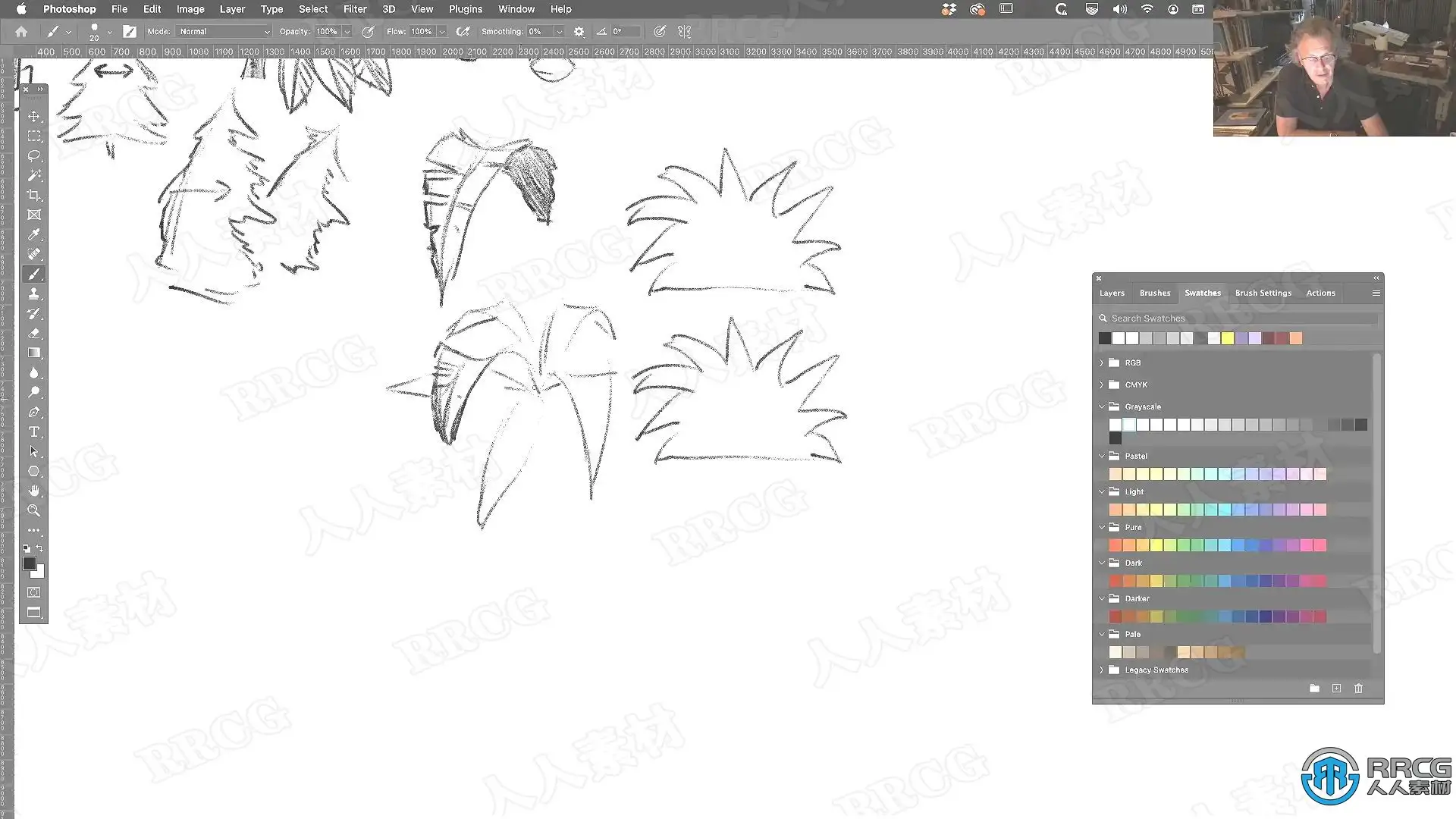Select the Gradient tool
This screenshot has width=1456, height=819.
click(34, 353)
